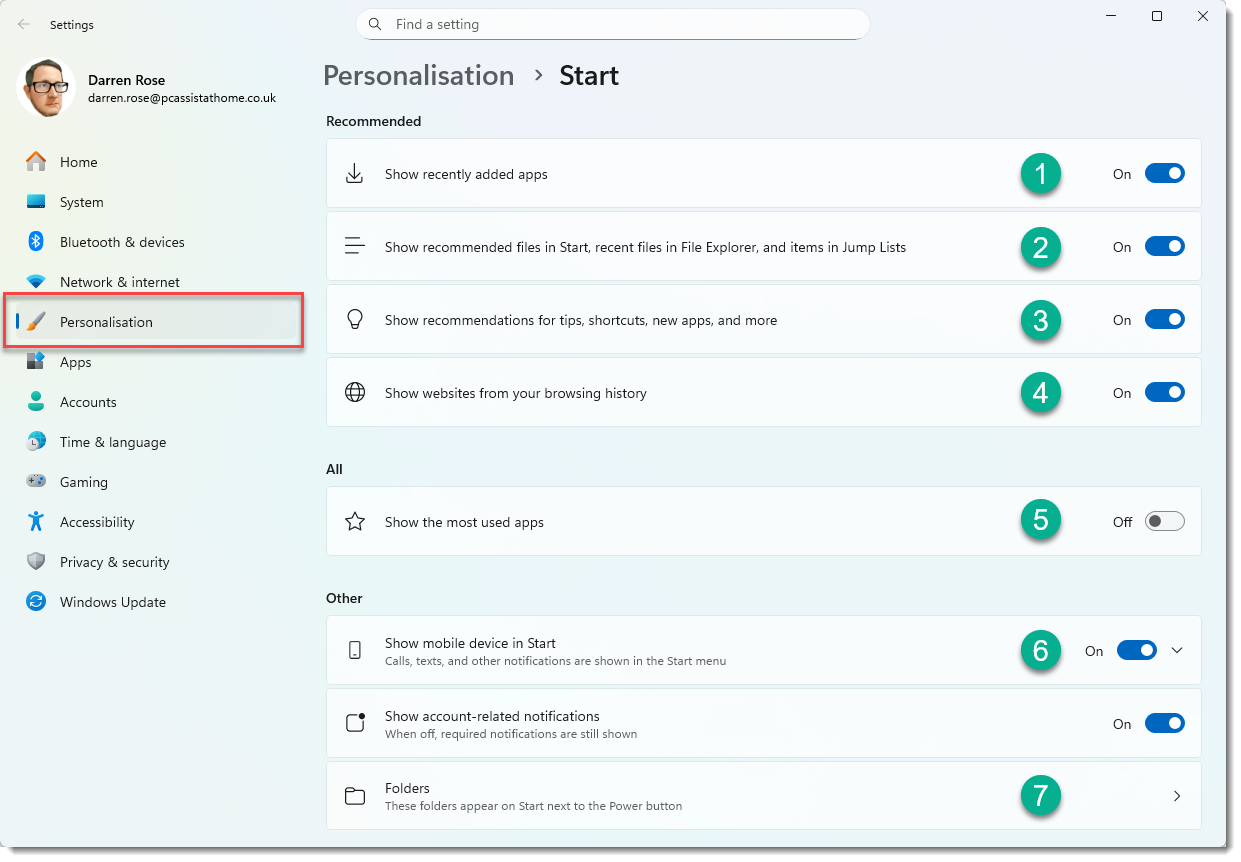Select Accessibility in the sidebar
This screenshot has width=1241, height=862.
(97, 521)
